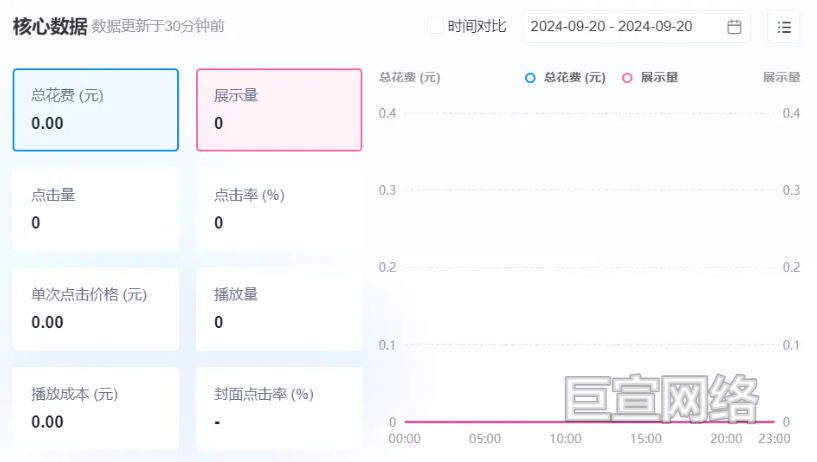Toggle the 展示量 legend marker
The image size is (817, 462).
(x=627, y=78)
